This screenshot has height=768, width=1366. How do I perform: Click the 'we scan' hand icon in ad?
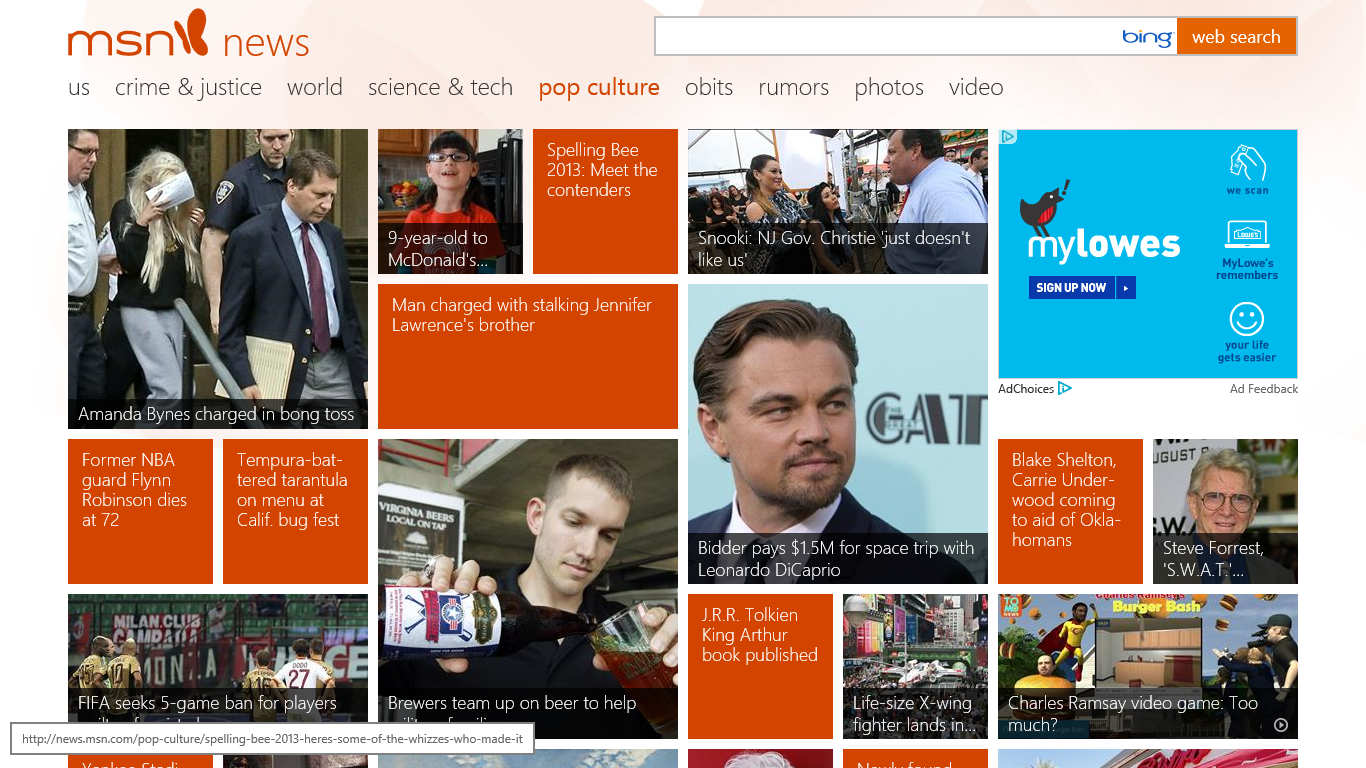click(1247, 162)
